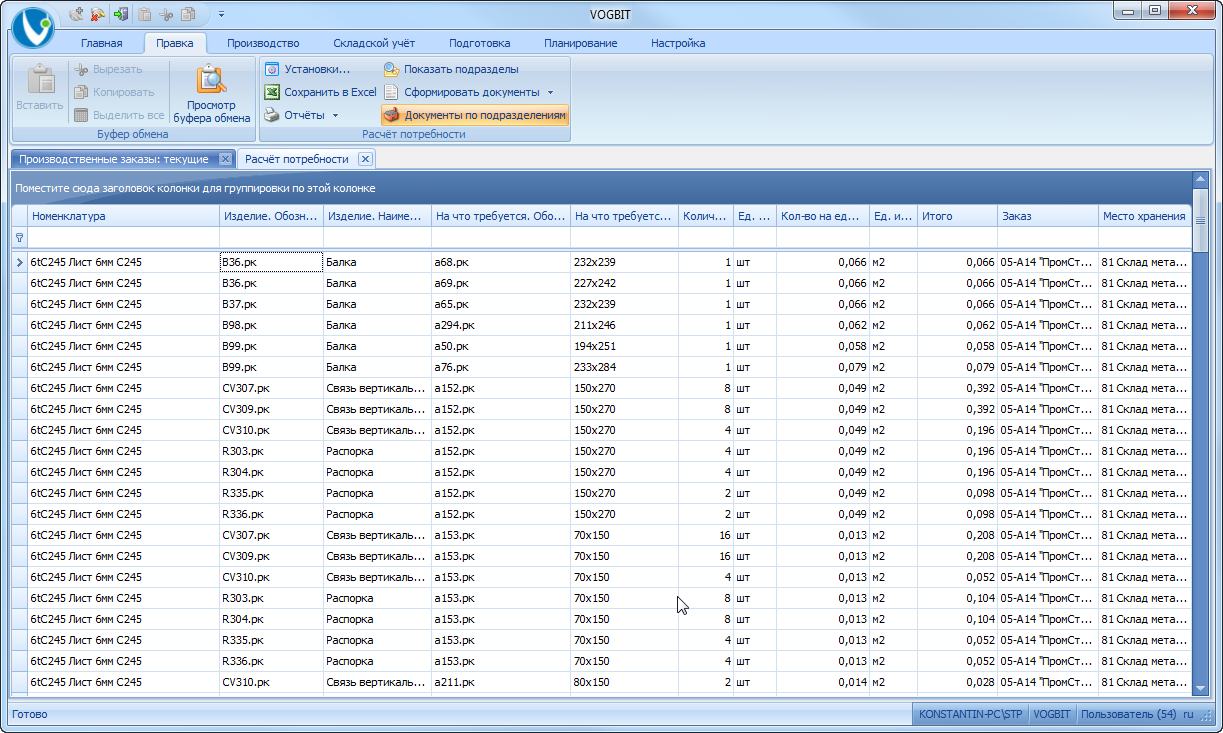
Task: Maximize the VOGBIT window
Action: coord(1154,10)
